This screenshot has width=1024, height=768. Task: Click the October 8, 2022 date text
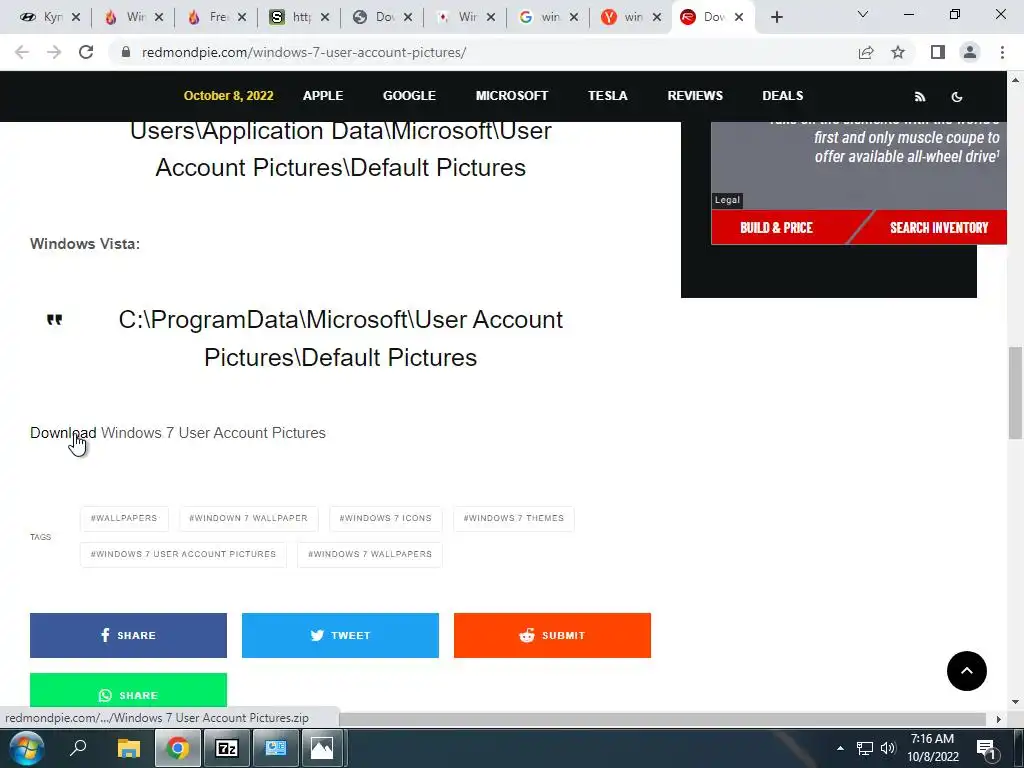(229, 95)
